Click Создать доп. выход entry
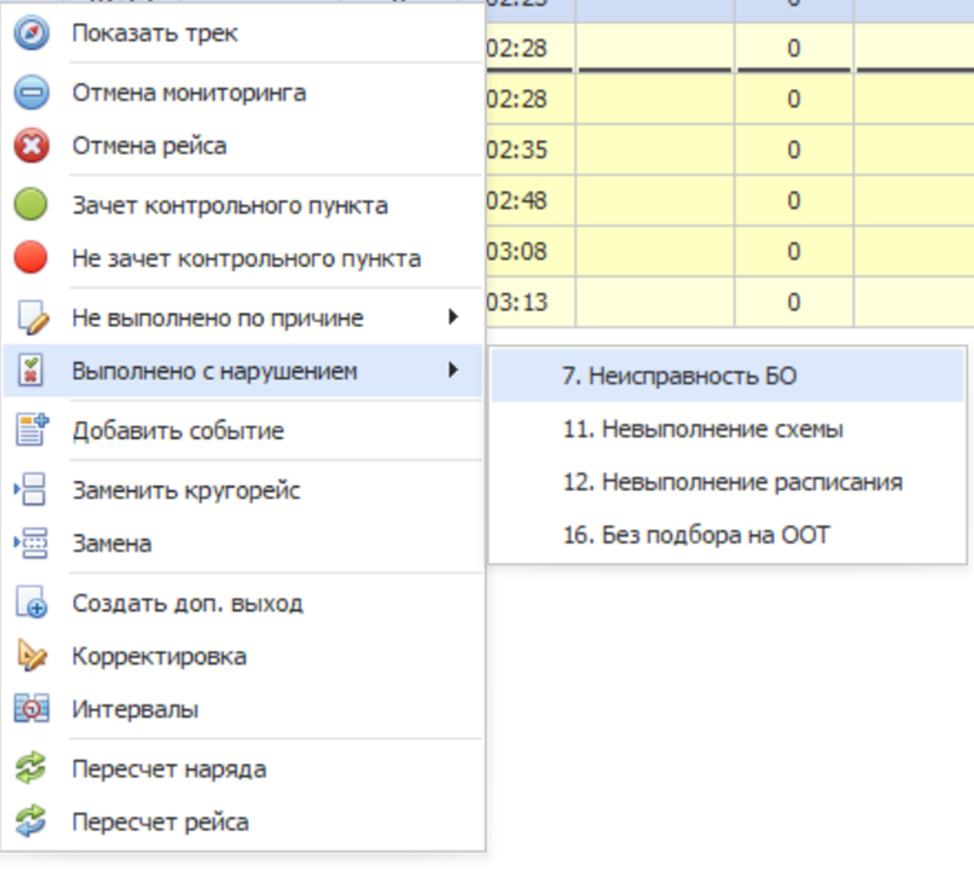 [x=187, y=604]
